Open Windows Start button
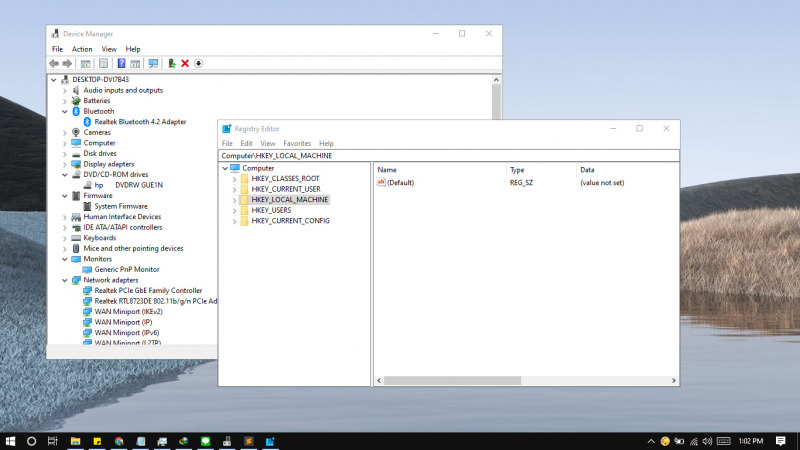Viewport: 800px width, 450px height. [10, 441]
